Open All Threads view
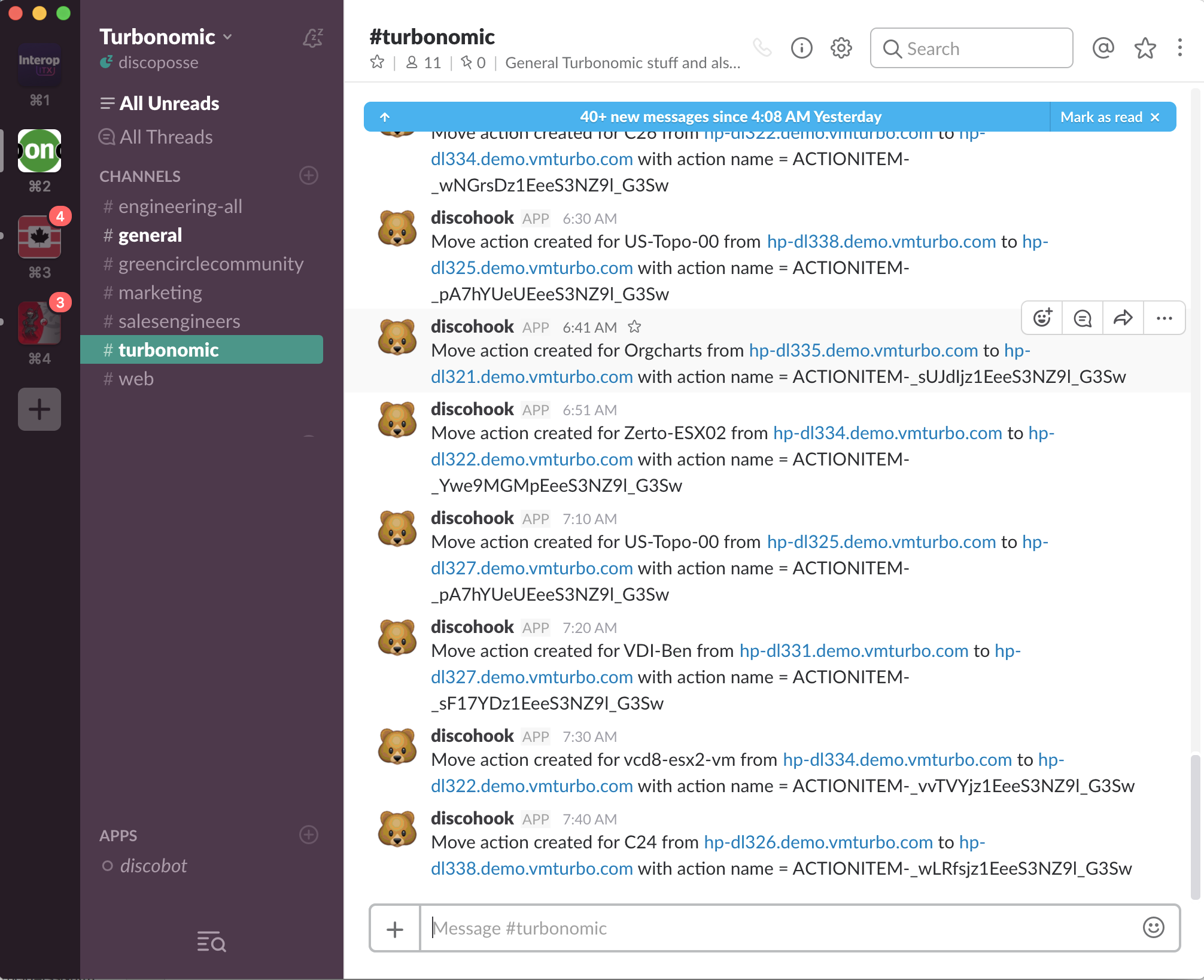Screen dimensions: 1204x980 [166, 137]
